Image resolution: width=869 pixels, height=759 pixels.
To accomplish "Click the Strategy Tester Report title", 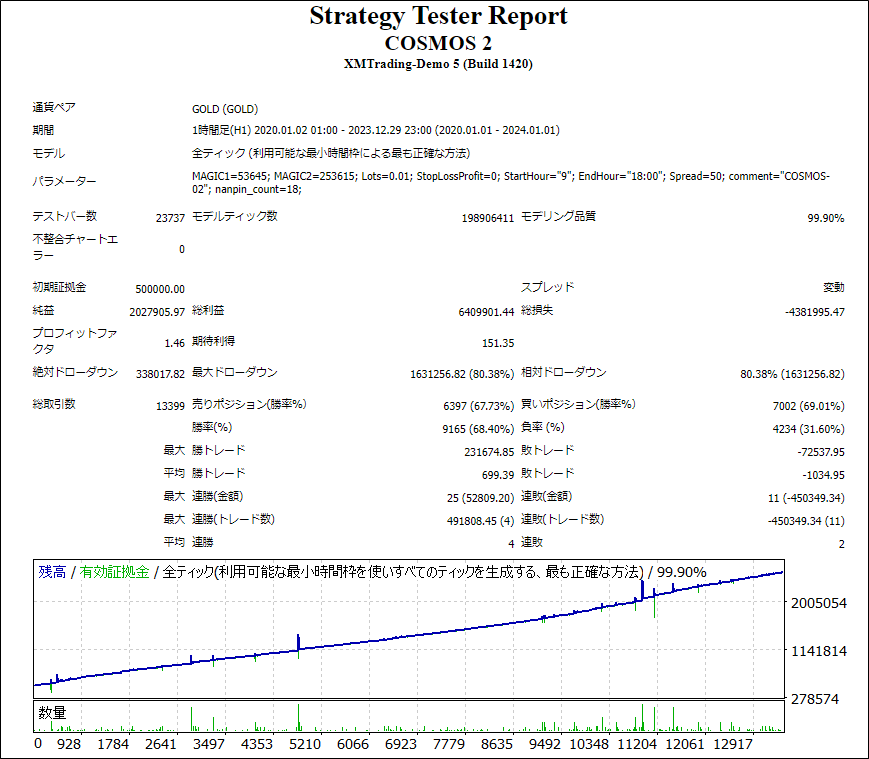I will [438, 16].
